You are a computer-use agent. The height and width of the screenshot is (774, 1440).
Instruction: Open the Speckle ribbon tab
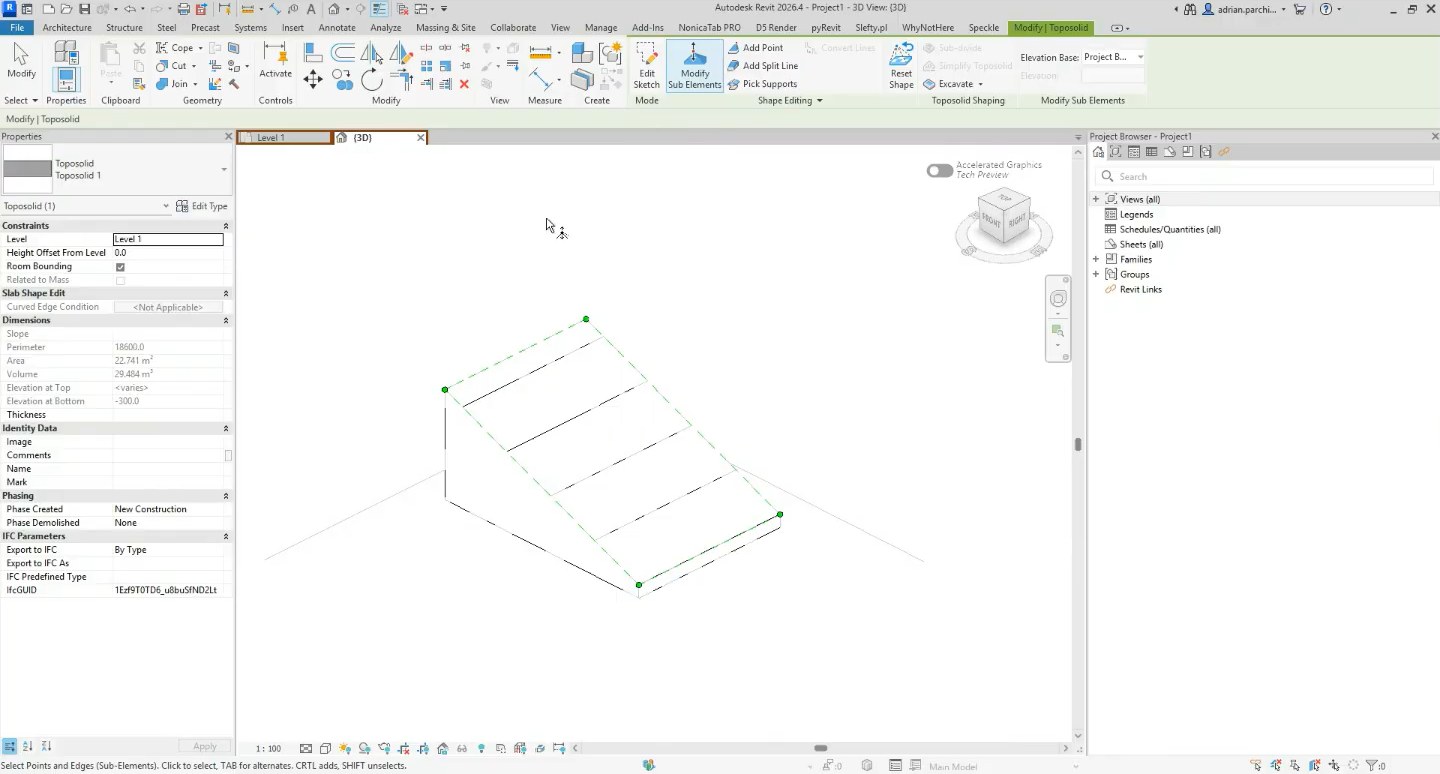983,28
